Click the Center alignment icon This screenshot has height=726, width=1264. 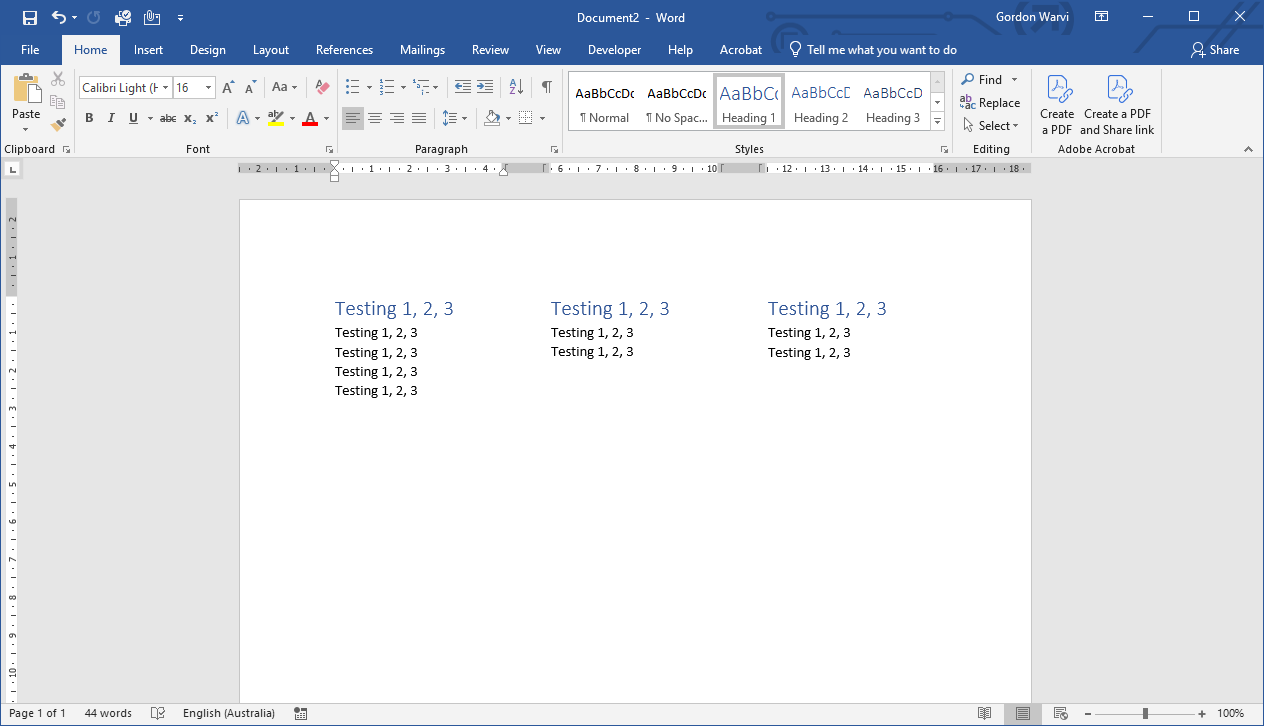tap(375, 118)
